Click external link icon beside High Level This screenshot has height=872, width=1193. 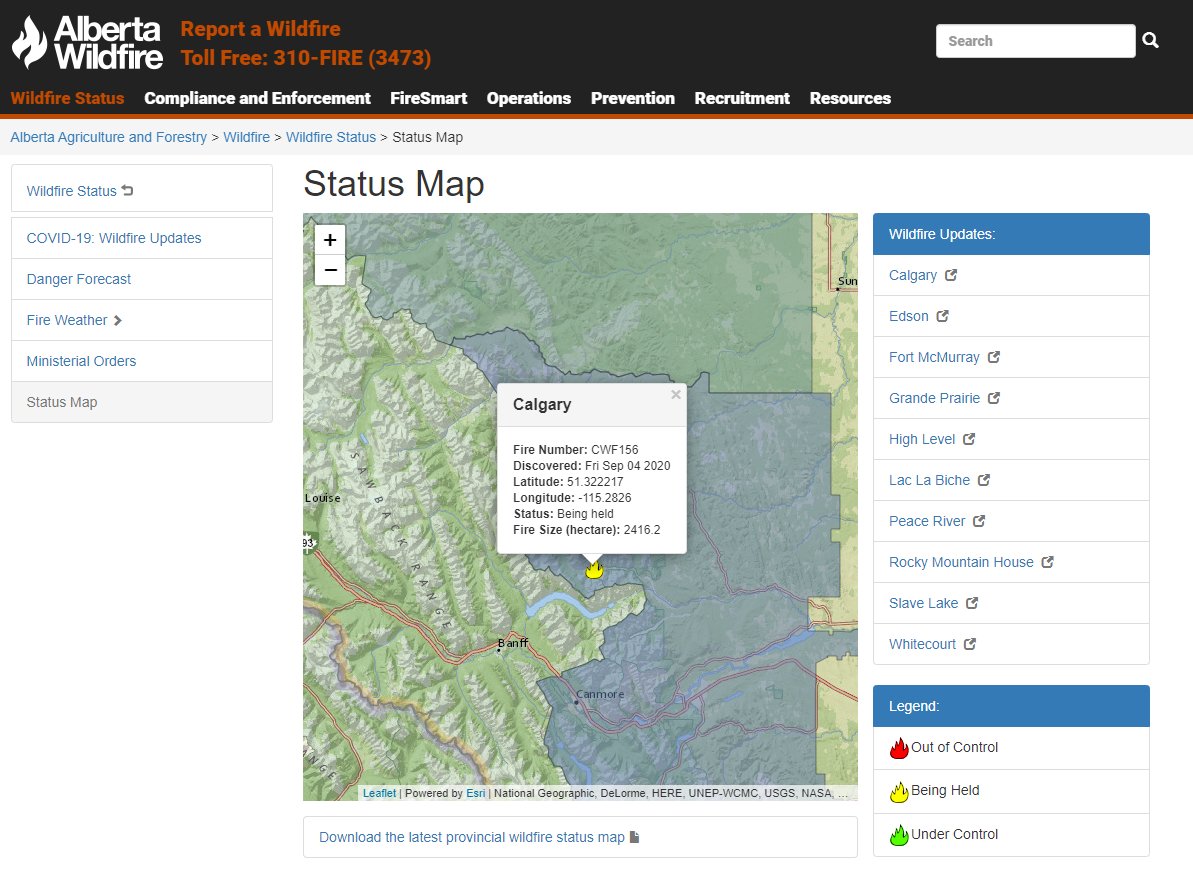(969, 439)
